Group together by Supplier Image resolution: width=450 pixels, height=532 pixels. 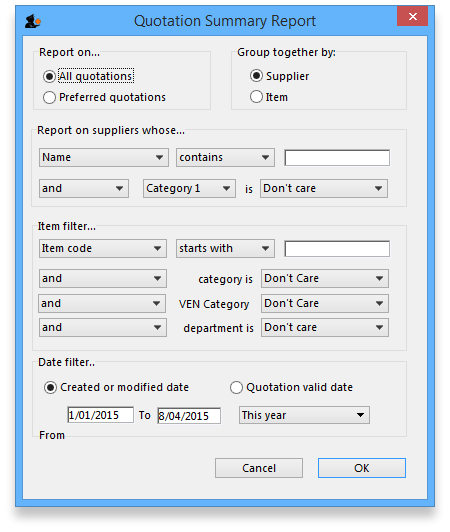(x=256, y=76)
